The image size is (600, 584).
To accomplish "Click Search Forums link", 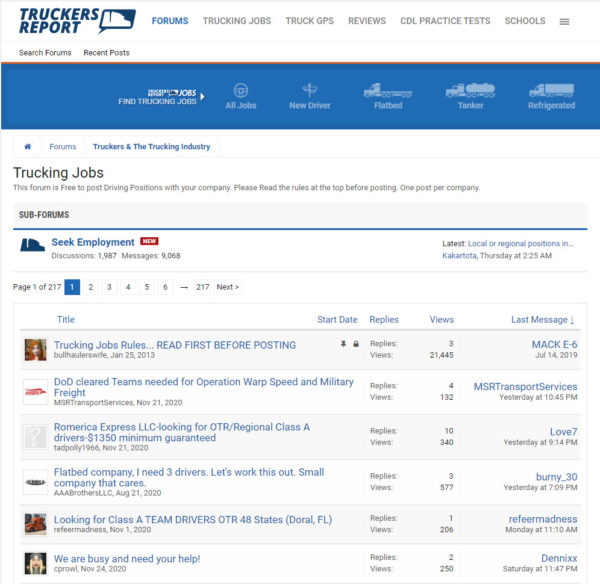I will coord(45,53).
